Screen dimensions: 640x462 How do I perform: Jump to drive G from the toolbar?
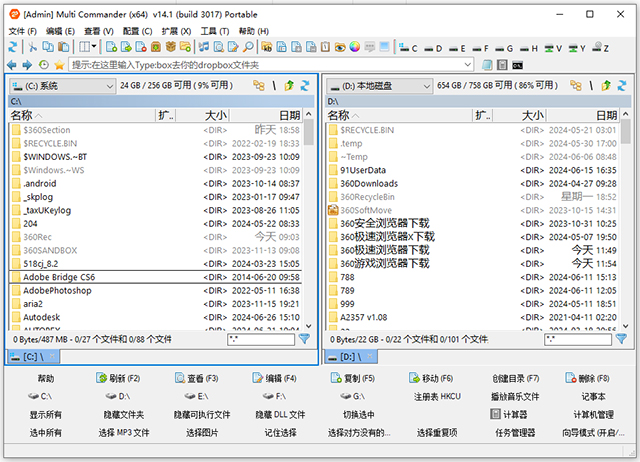(x=504, y=49)
